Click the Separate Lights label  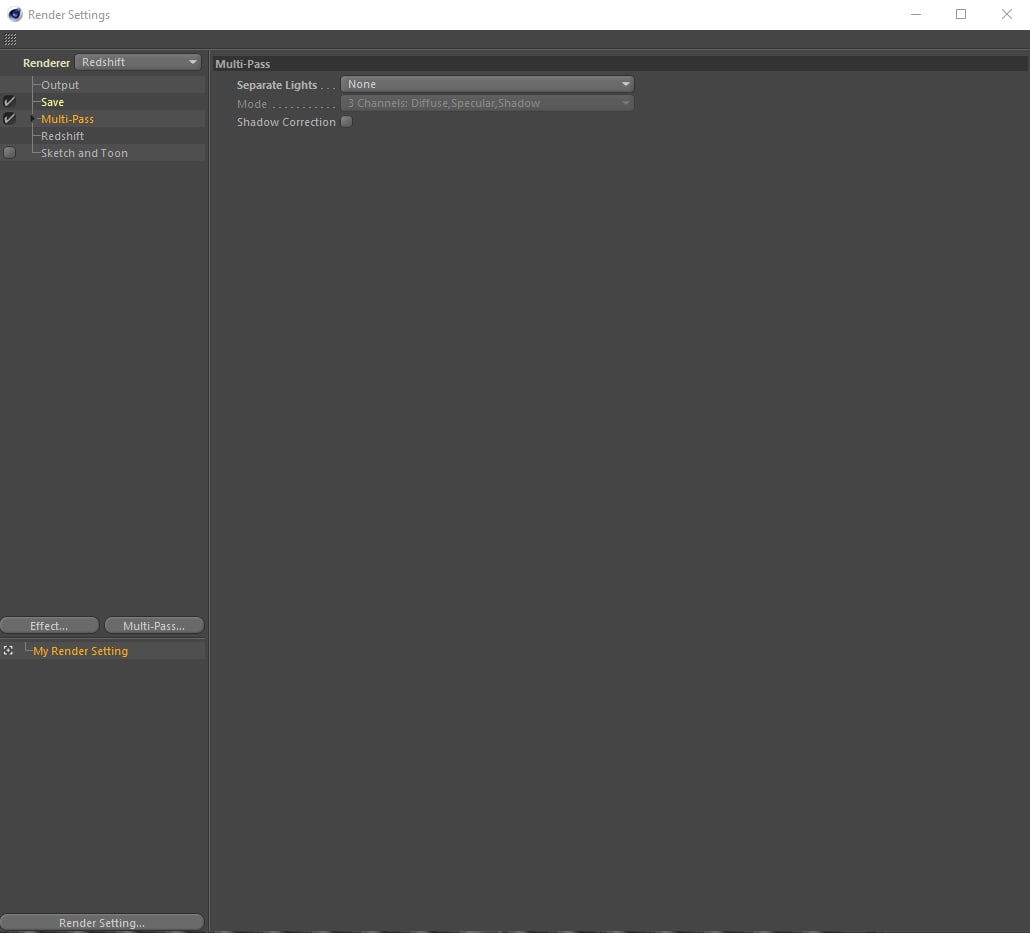point(277,85)
